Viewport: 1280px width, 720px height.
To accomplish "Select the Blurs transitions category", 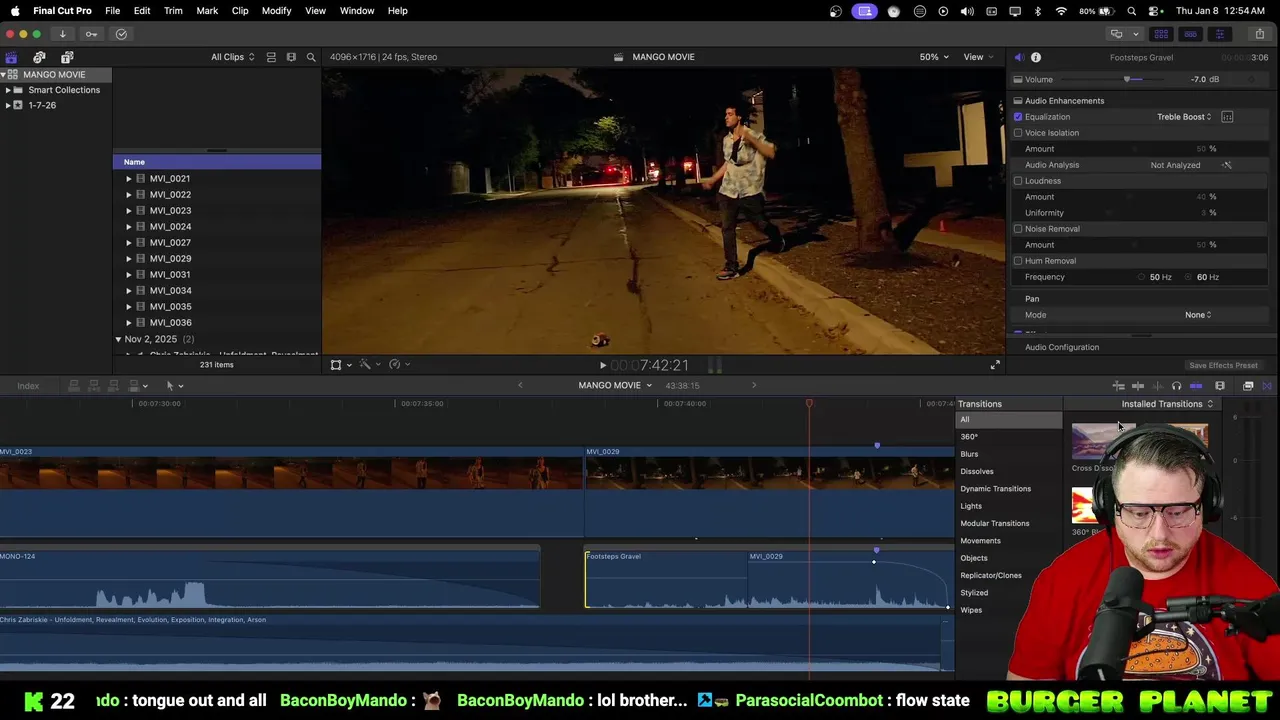I will pos(969,454).
